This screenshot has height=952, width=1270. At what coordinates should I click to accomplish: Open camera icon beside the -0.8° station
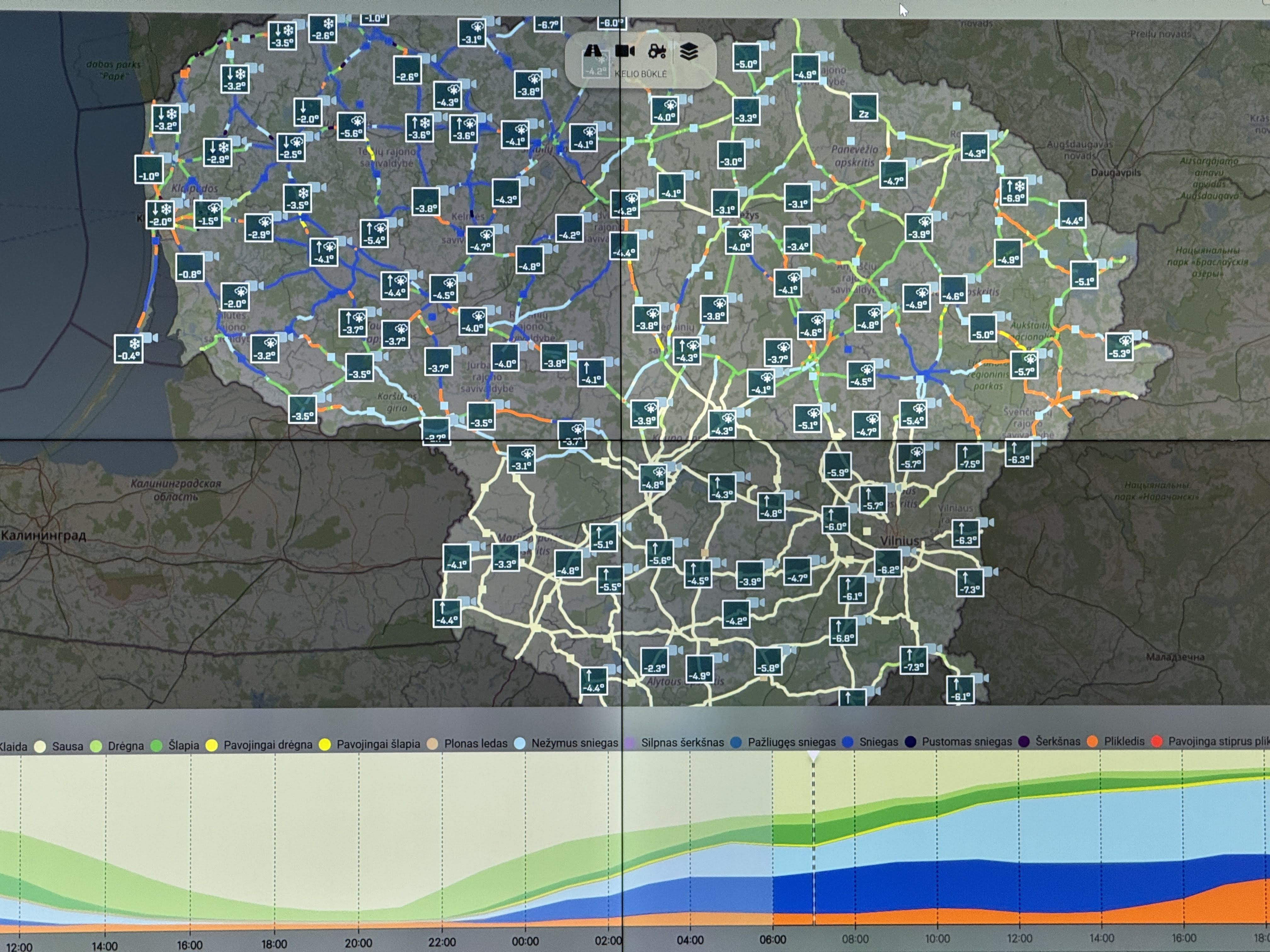tap(210, 257)
